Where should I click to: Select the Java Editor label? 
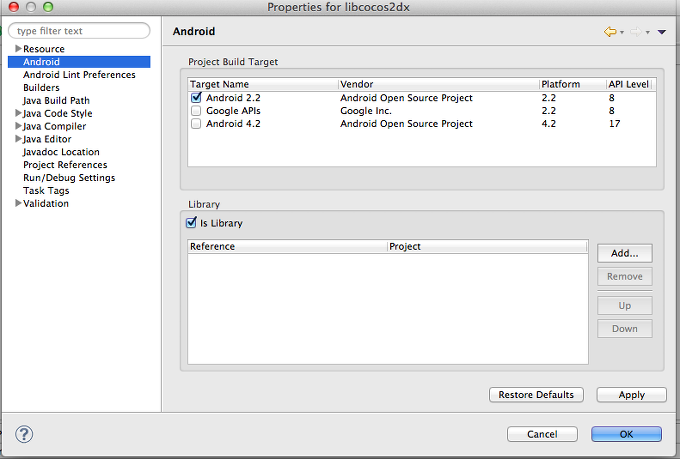coord(47,139)
